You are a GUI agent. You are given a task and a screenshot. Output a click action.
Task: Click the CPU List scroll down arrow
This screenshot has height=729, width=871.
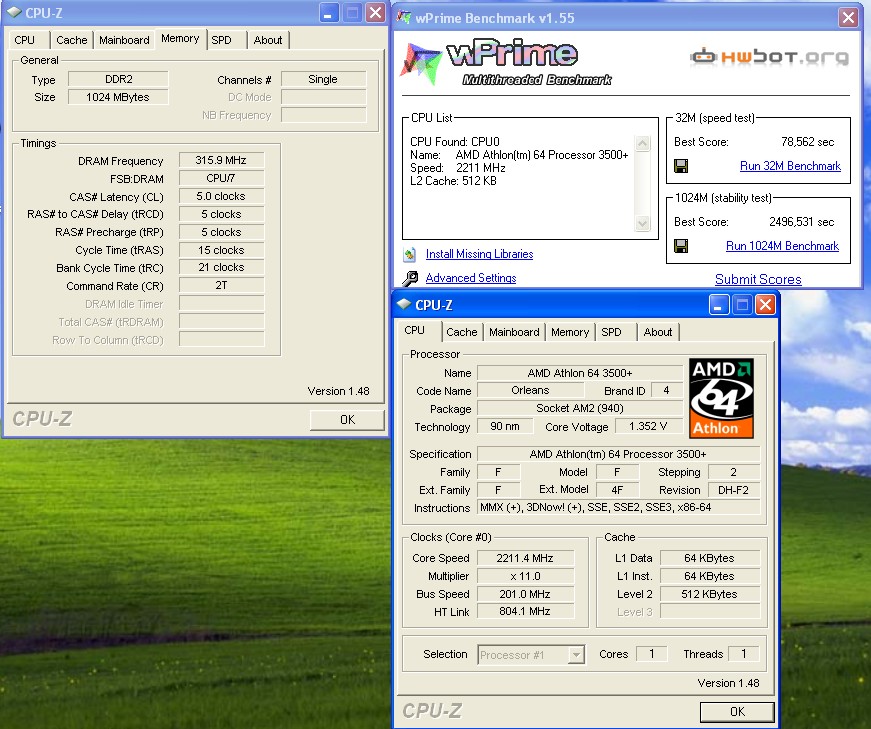642,223
